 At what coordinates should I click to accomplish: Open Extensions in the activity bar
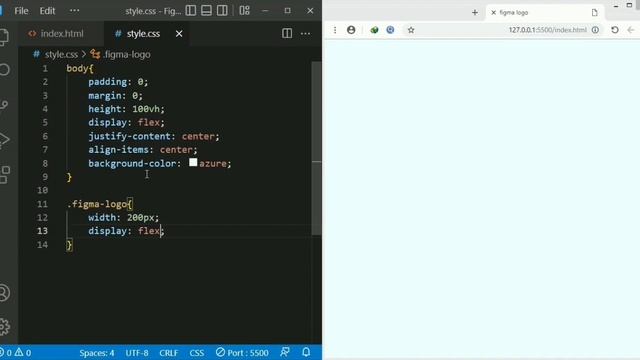pos(5,175)
